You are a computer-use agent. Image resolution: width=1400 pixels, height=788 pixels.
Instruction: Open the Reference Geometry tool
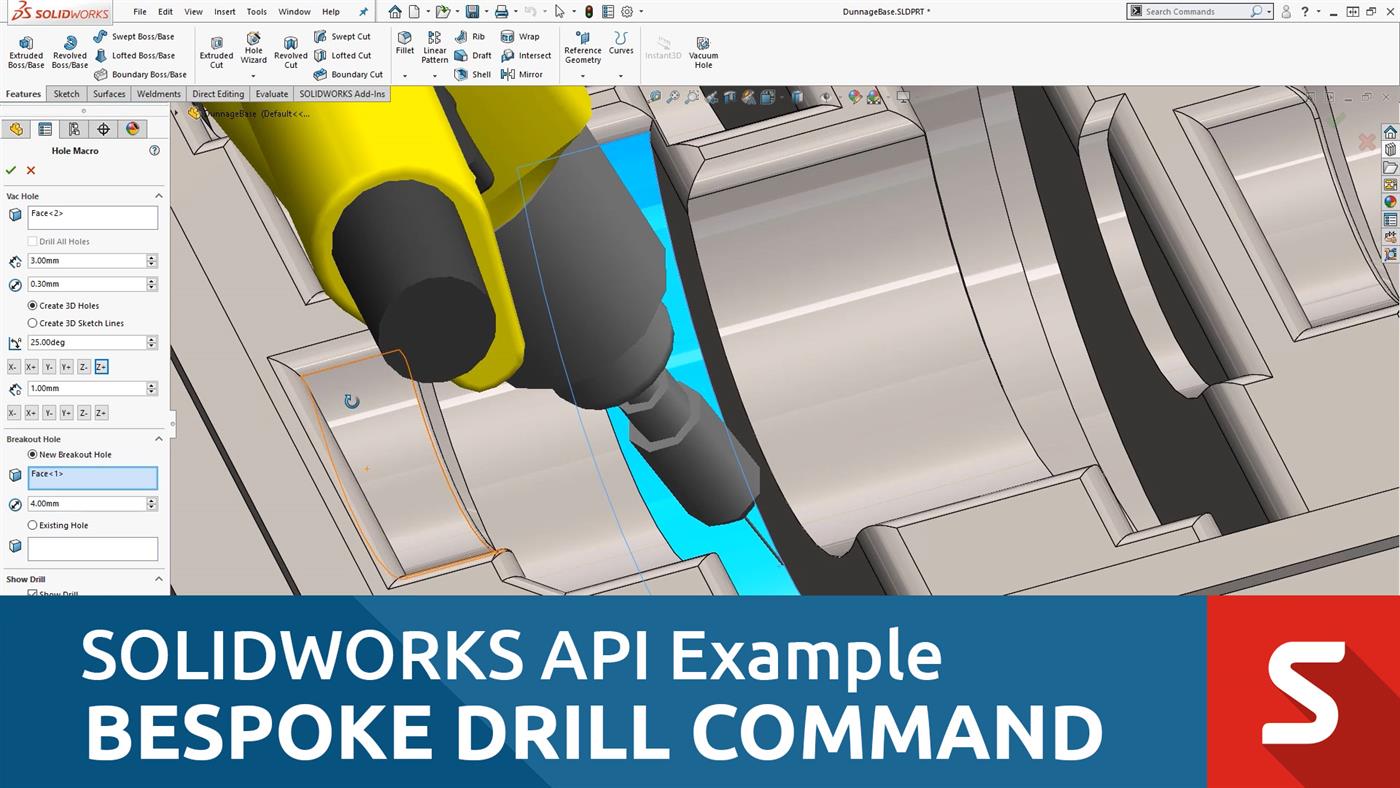[581, 50]
